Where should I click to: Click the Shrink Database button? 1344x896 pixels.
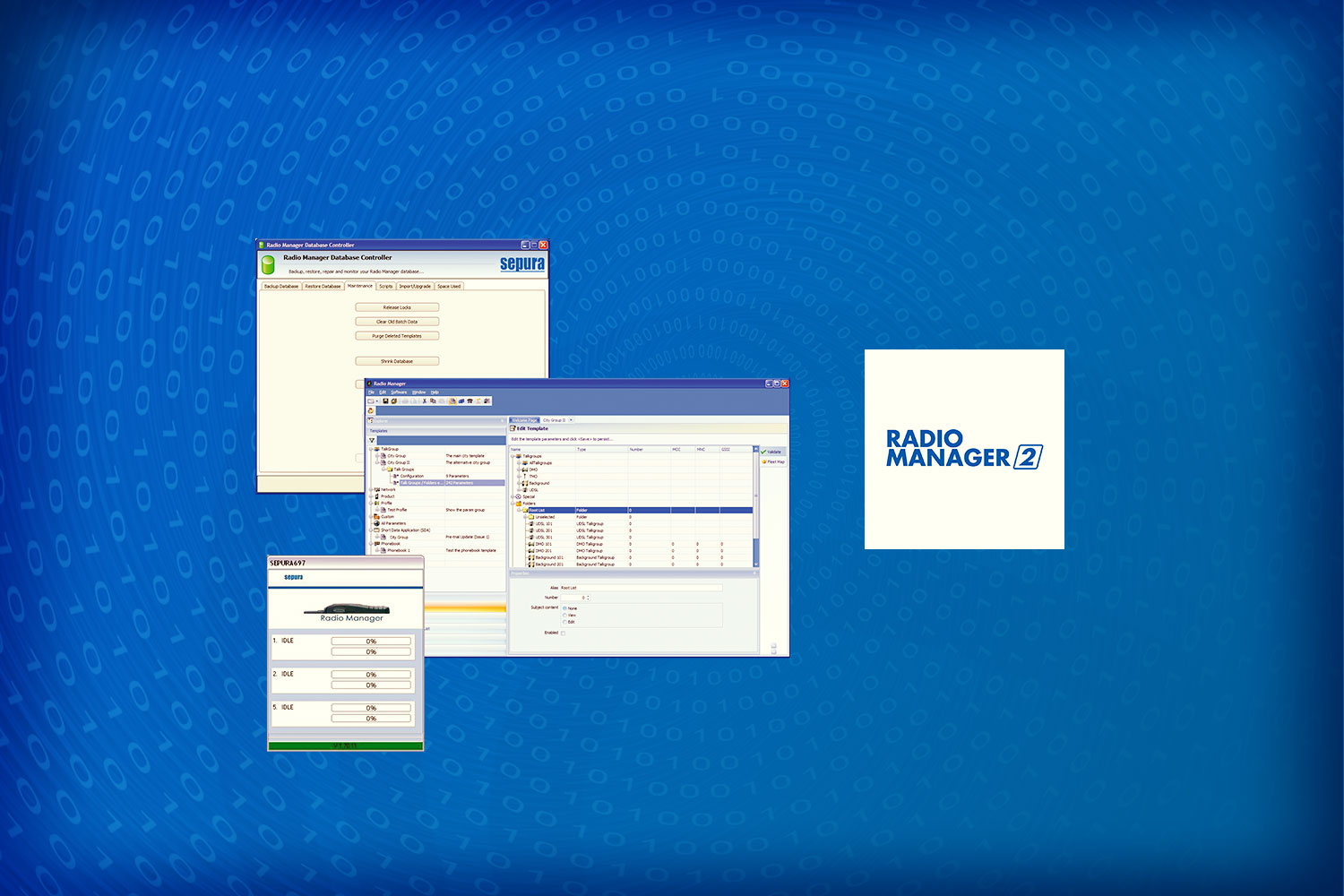coord(397,361)
